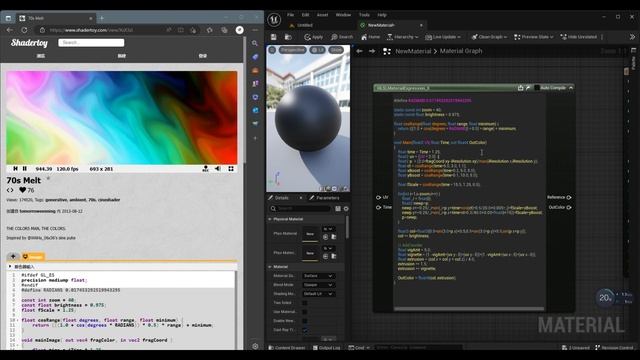Open the Perspective view mode dropdown
Screen dimensions: 640x360
tap(293, 50)
